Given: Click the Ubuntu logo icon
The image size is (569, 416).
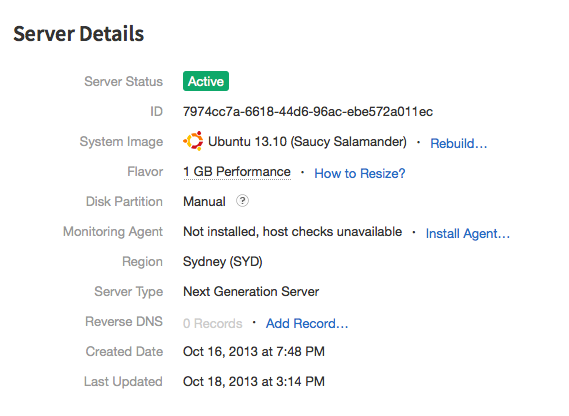Looking at the screenshot, I should point(193,141).
